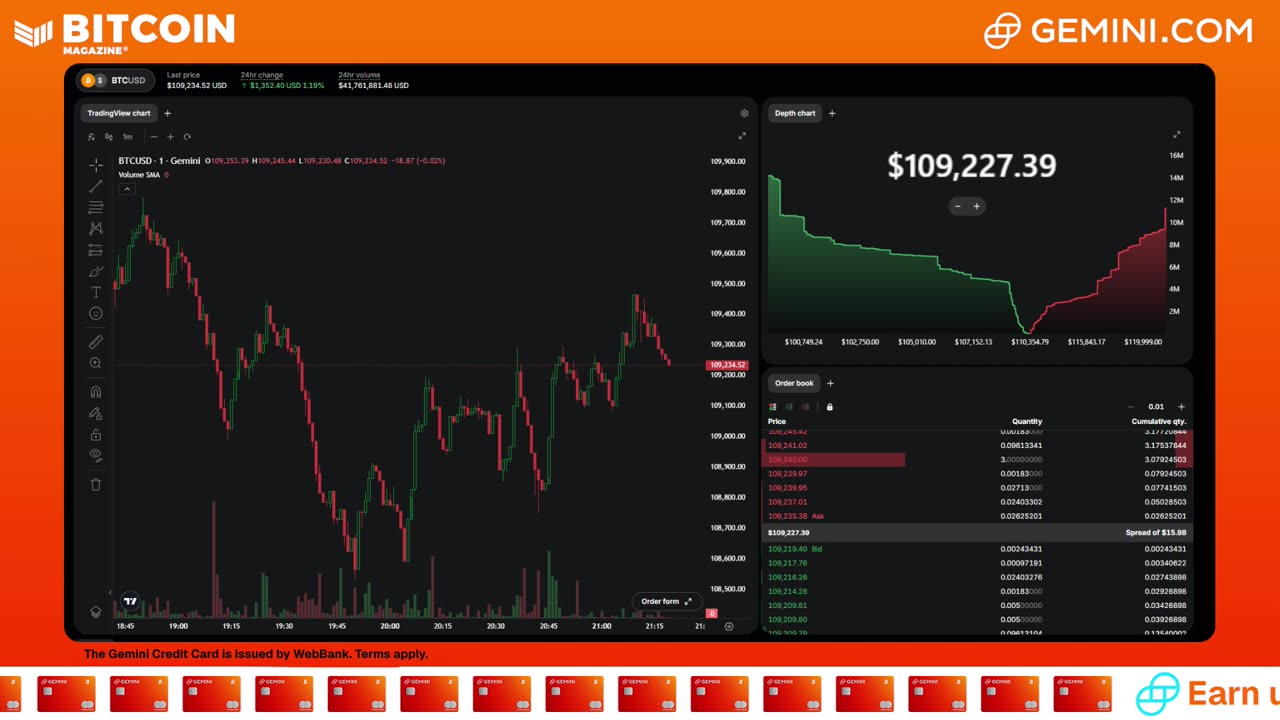1280x720 pixels.
Task: Click the trash remove objects icon
Action: 96,484
